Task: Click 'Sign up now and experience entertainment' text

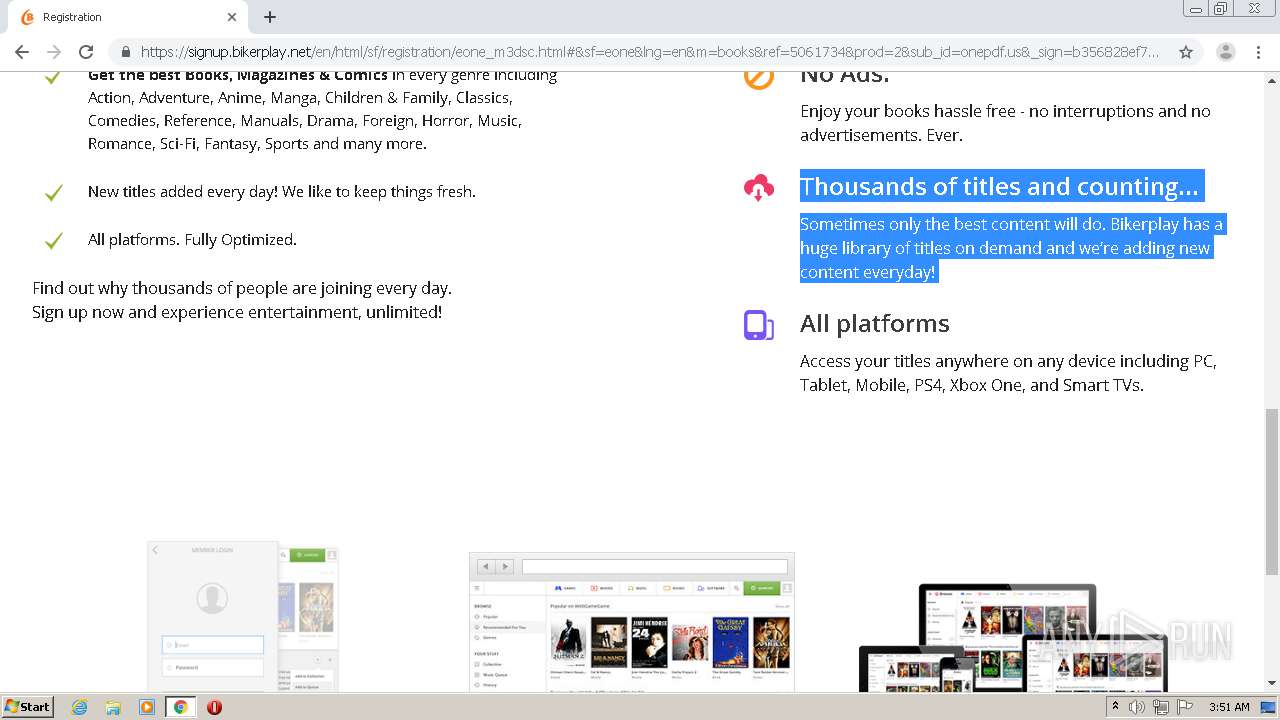Action: [x=237, y=312]
